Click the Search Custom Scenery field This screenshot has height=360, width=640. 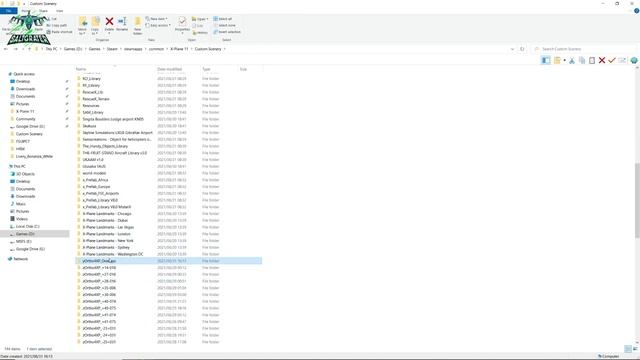click(x=585, y=49)
